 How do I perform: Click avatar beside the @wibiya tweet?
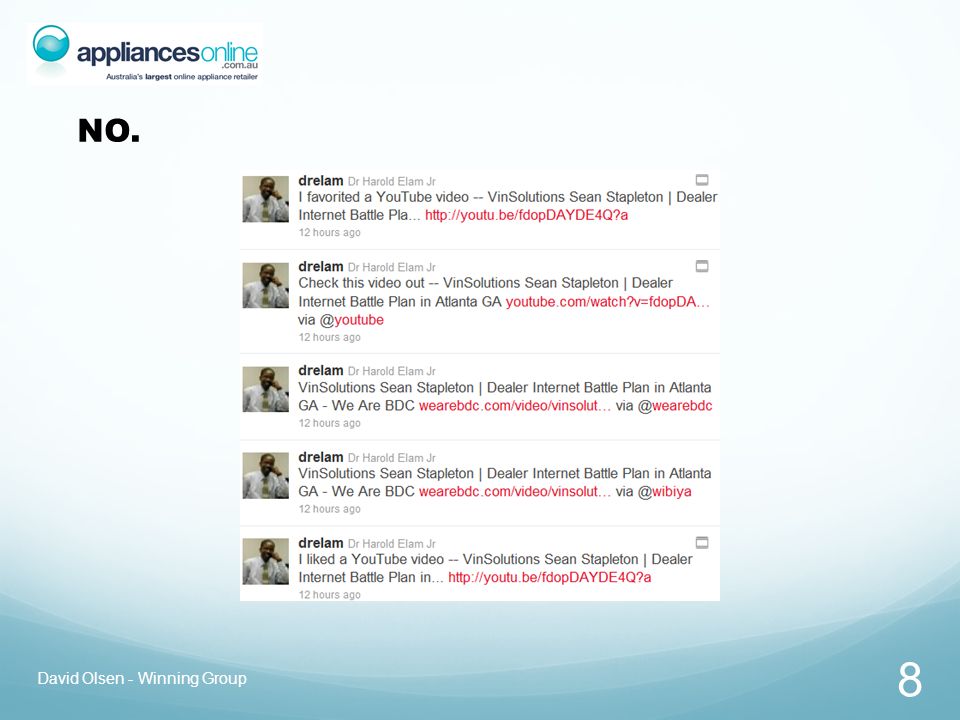pos(266,475)
